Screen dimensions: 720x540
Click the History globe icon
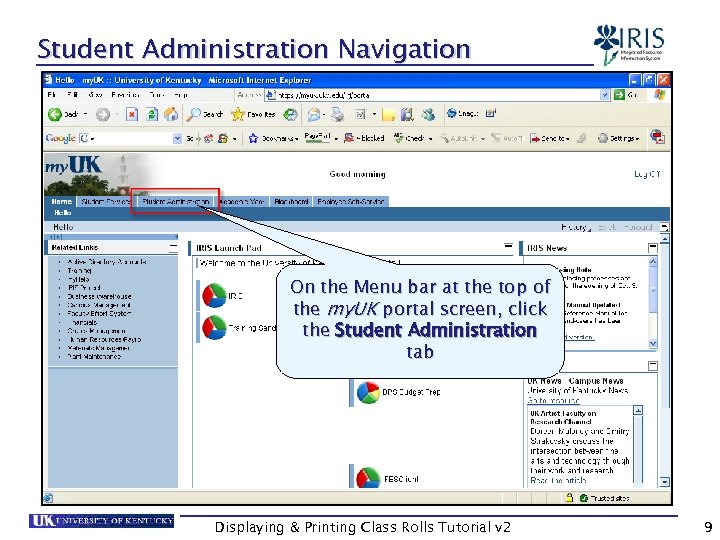tap(290, 114)
